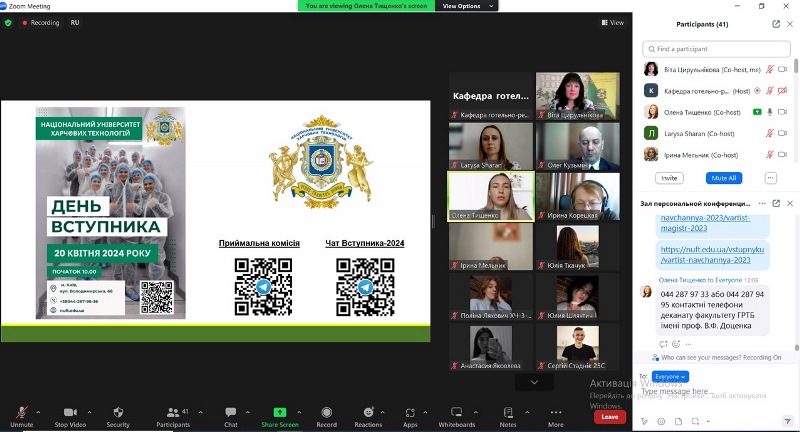Click the Participants icon in toolbar
800x432 pixels.
173,412
